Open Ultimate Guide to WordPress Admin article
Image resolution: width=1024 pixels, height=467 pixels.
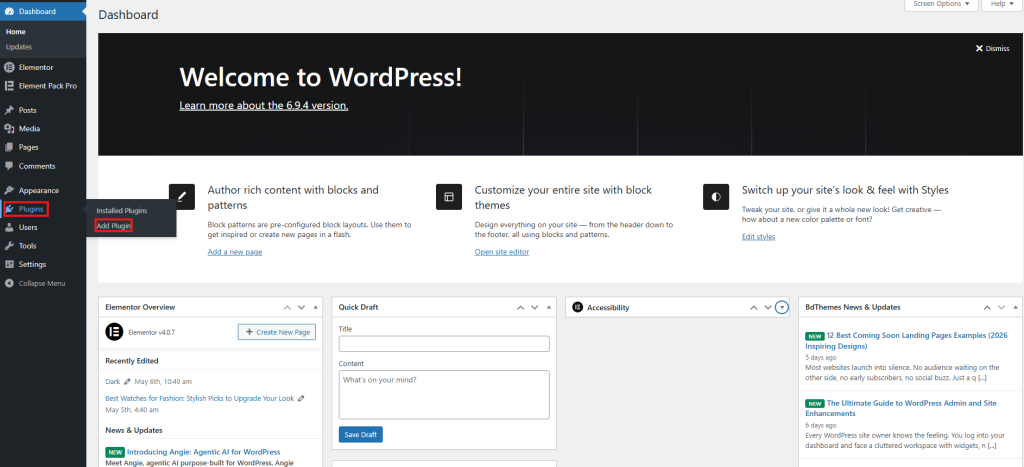pos(901,408)
